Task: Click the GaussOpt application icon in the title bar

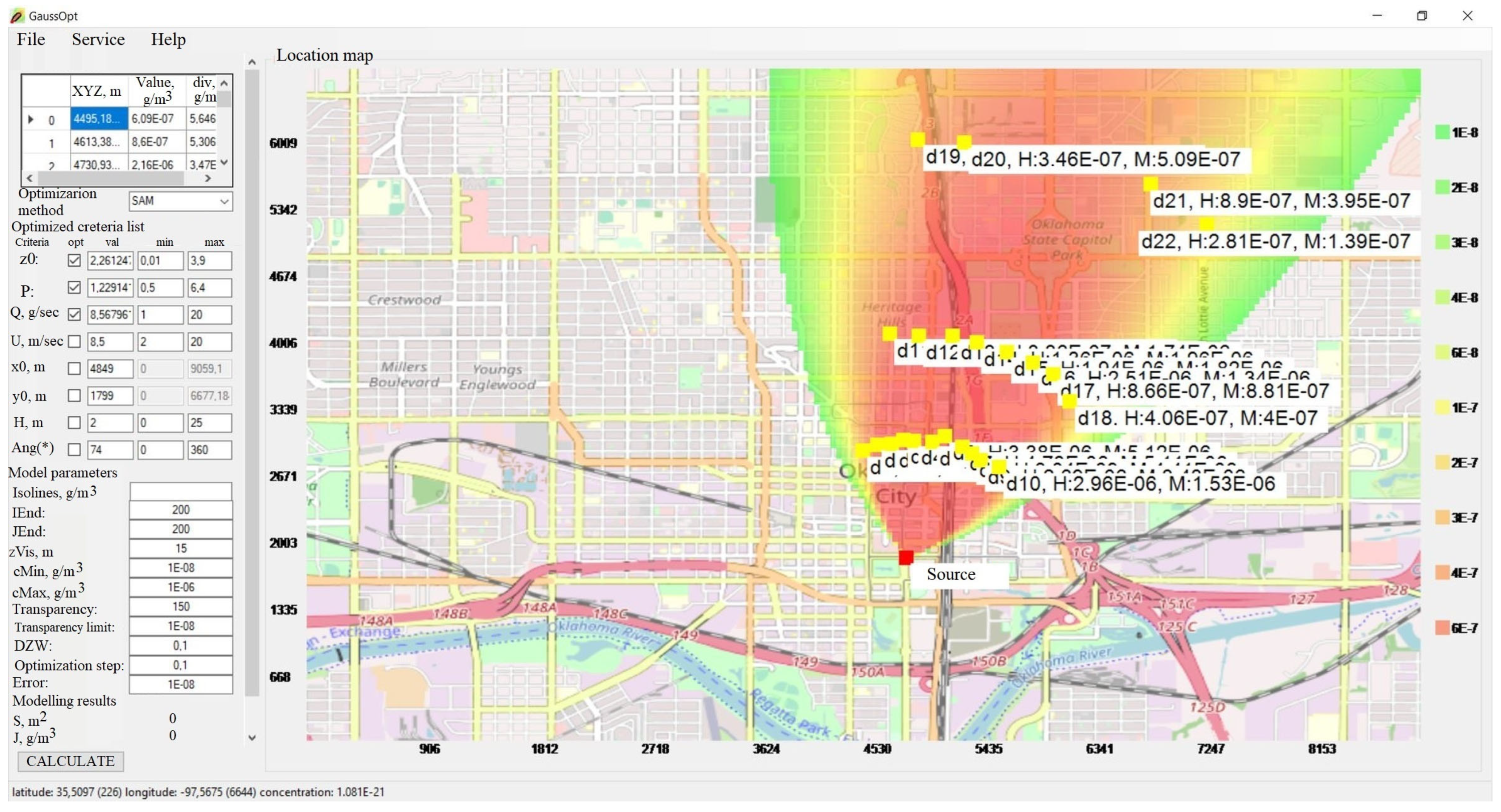Action: coord(17,16)
